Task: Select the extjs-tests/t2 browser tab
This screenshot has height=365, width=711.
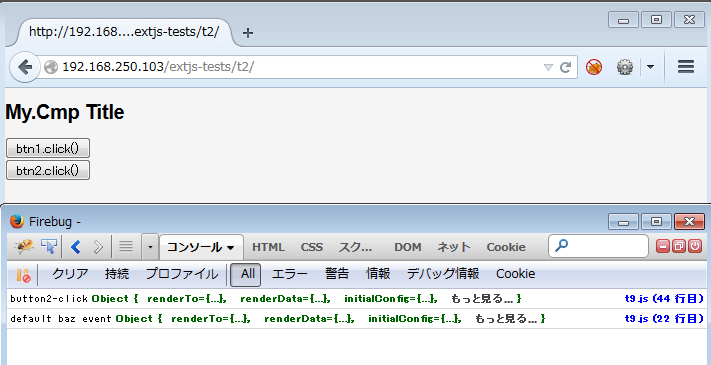Action: click(124, 32)
